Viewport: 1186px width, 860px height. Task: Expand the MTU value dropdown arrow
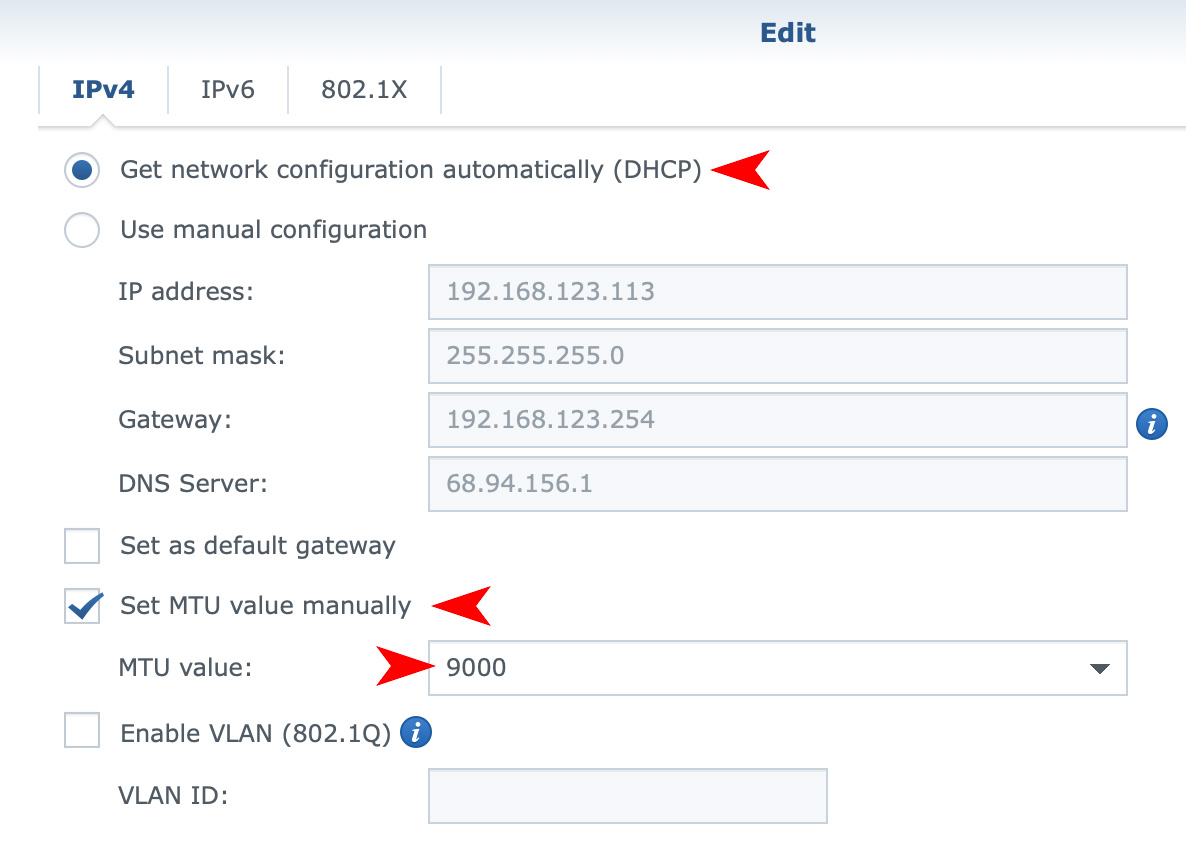[x=1099, y=668]
